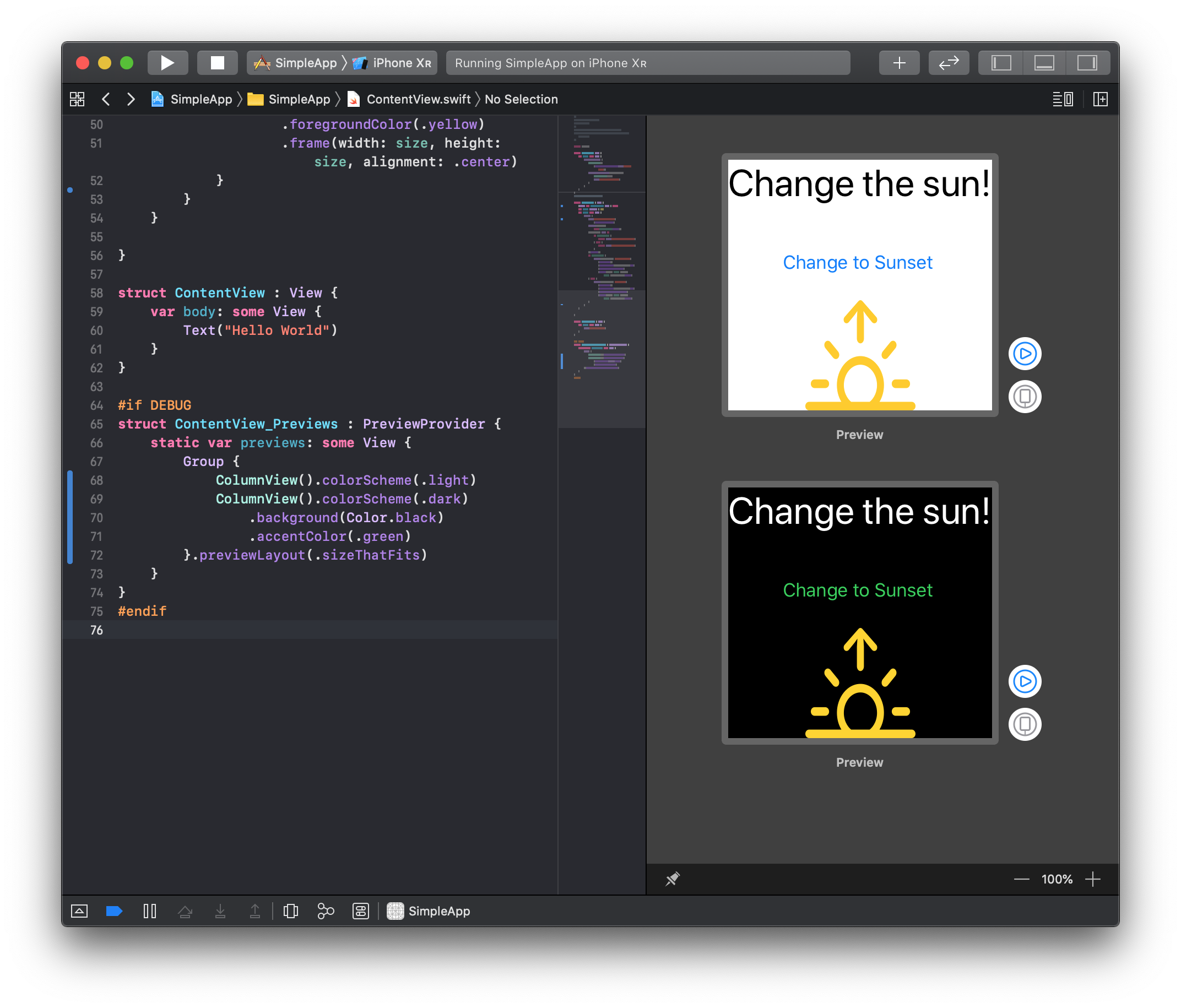Toggle the left navigator panel

[x=1001, y=63]
